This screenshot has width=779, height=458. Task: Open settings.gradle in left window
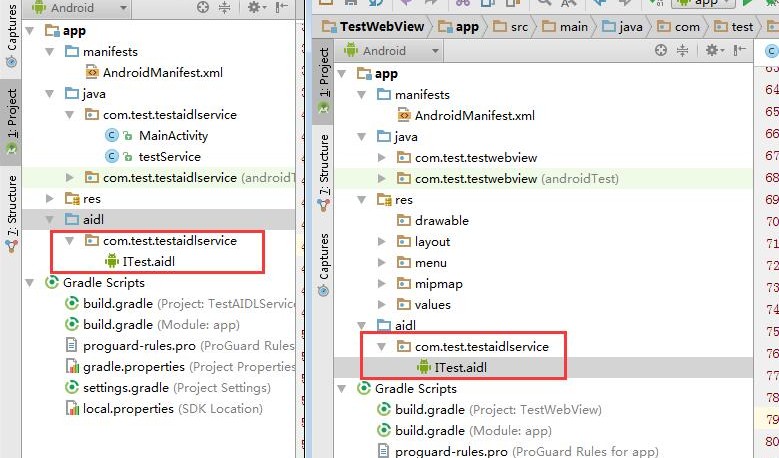point(168,387)
